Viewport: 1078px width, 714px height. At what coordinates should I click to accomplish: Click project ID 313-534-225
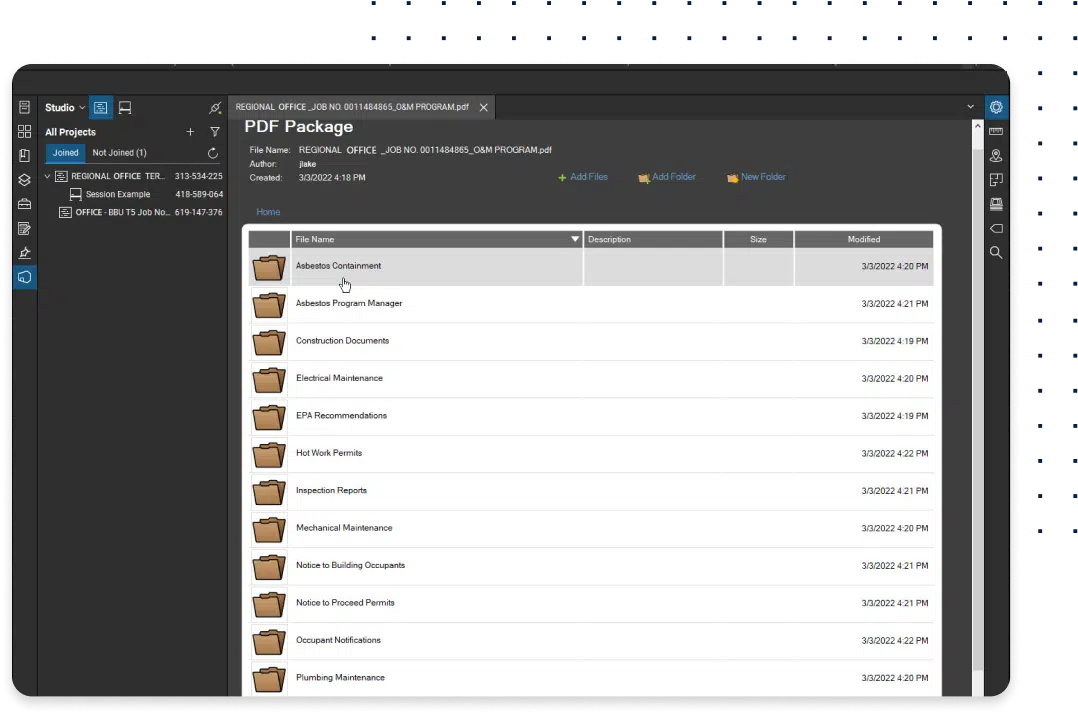199,177
